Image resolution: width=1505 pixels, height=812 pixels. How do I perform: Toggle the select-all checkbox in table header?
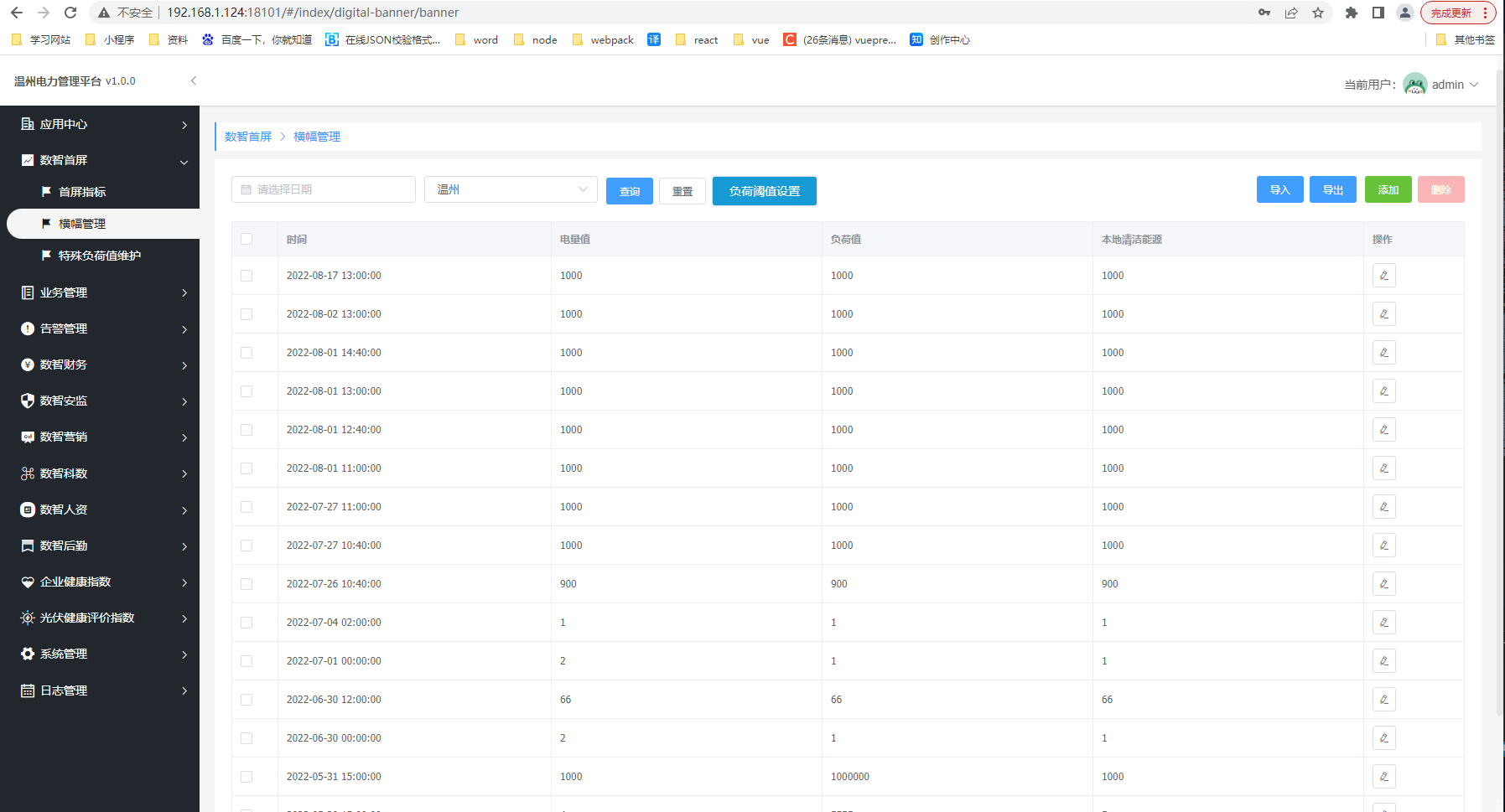coord(247,239)
